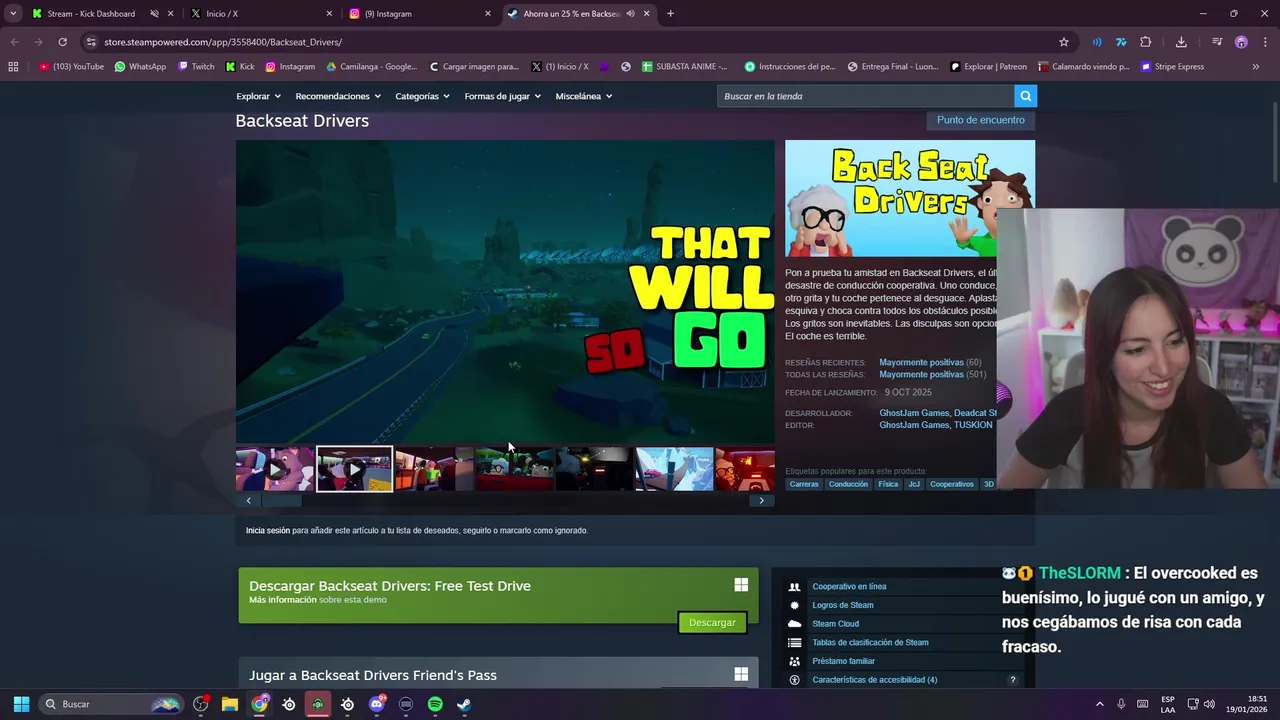The height and width of the screenshot is (720, 1280).
Task: Click the Conducción tag
Action: tap(848, 484)
